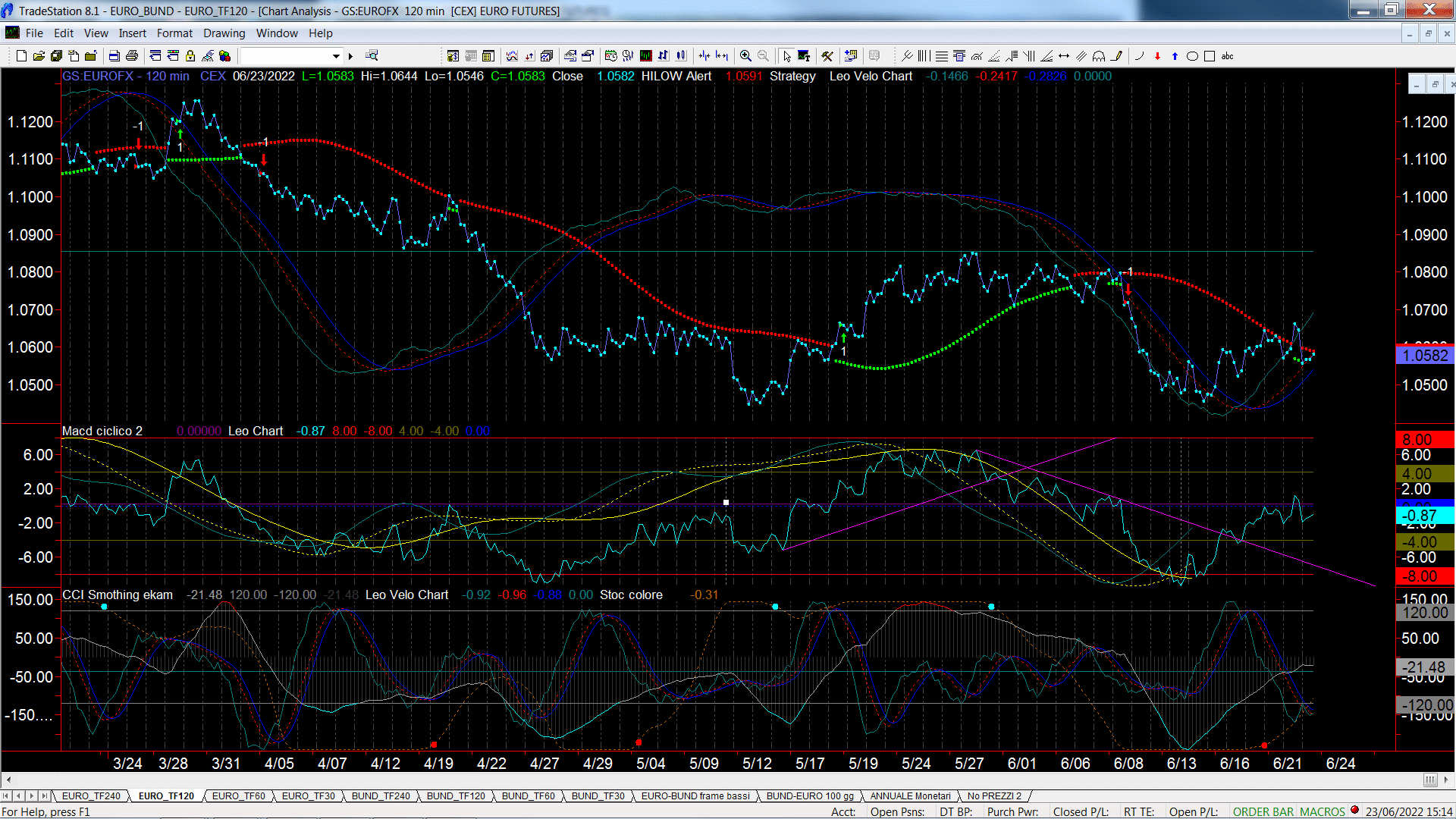Select the time cycles arcs tool
This screenshot has height=819, width=1456.
[1099, 55]
